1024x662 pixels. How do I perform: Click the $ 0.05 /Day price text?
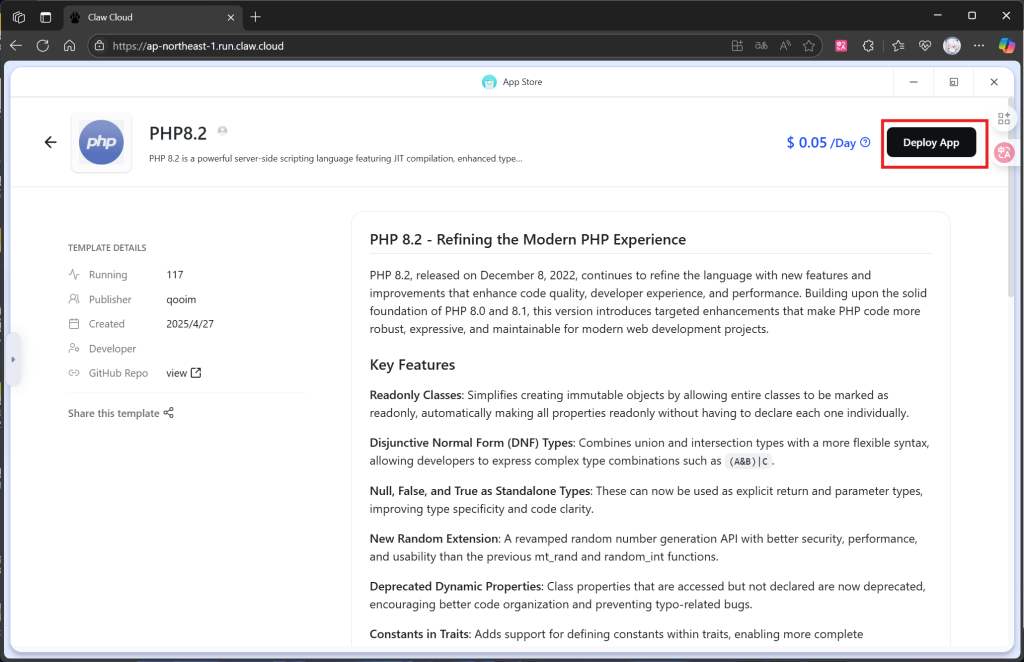821,142
